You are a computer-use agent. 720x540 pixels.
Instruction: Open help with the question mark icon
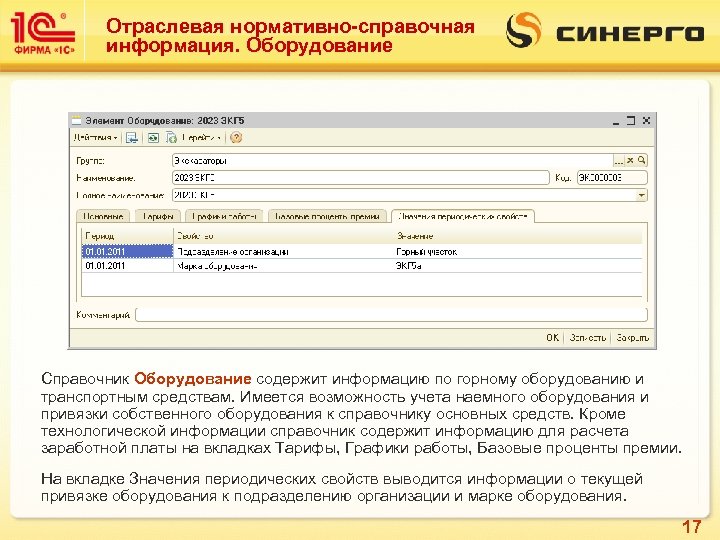coord(236,137)
